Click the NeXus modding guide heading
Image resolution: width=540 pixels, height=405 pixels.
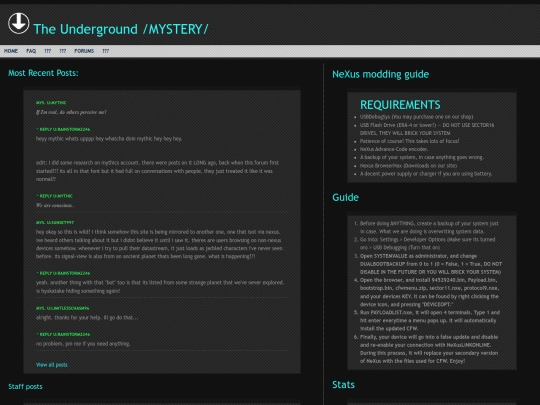click(381, 74)
